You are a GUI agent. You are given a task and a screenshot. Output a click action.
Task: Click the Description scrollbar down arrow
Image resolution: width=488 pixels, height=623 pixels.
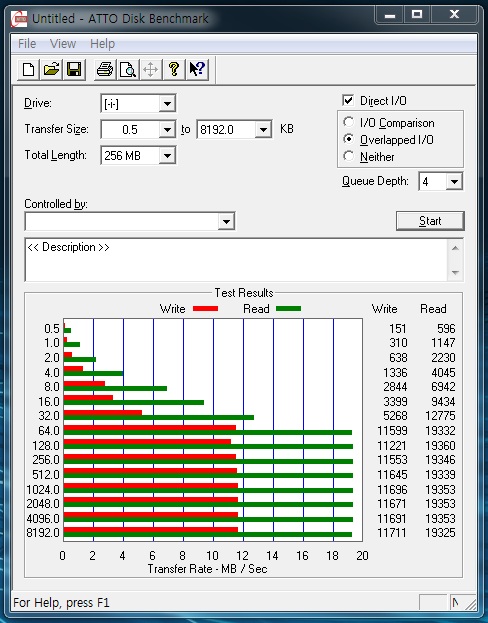click(x=455, y=273)
